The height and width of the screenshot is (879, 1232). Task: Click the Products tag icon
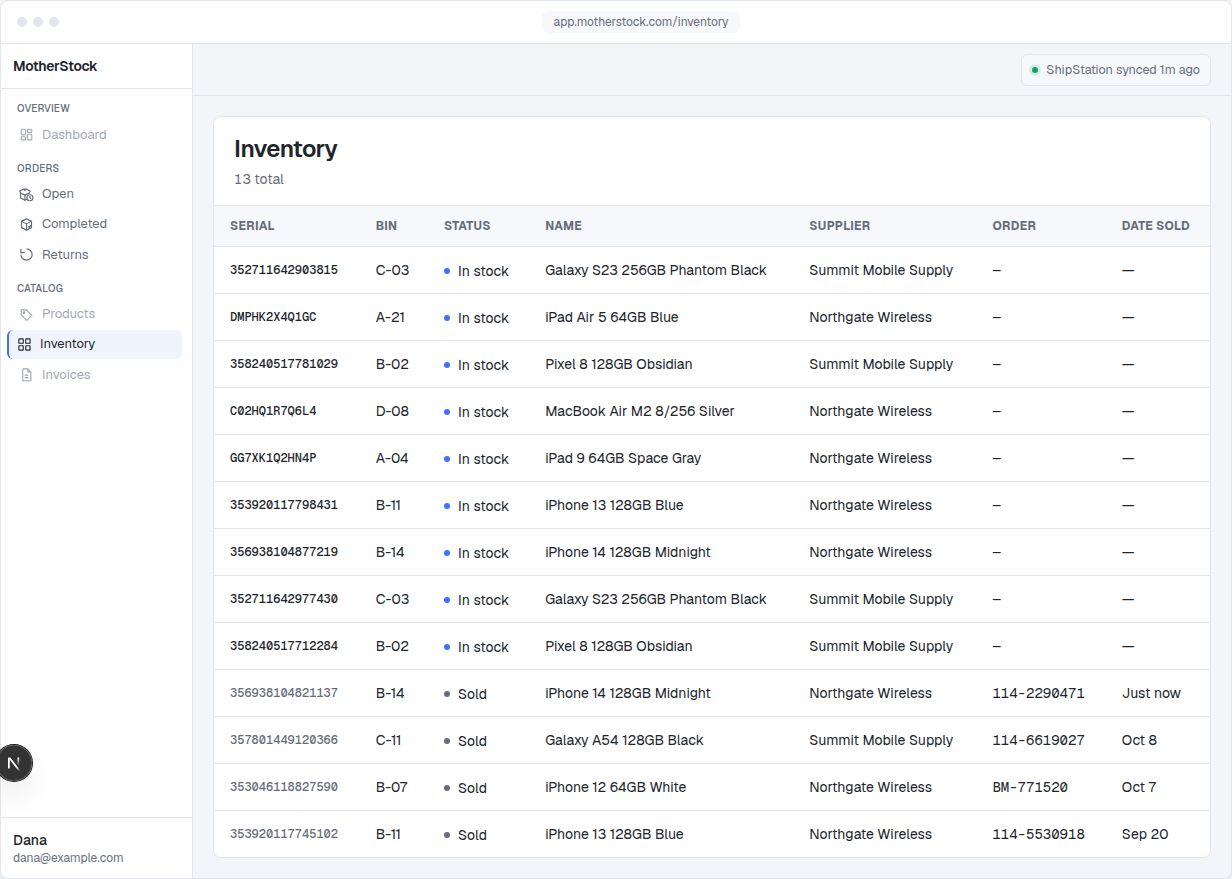coord(27,314)
